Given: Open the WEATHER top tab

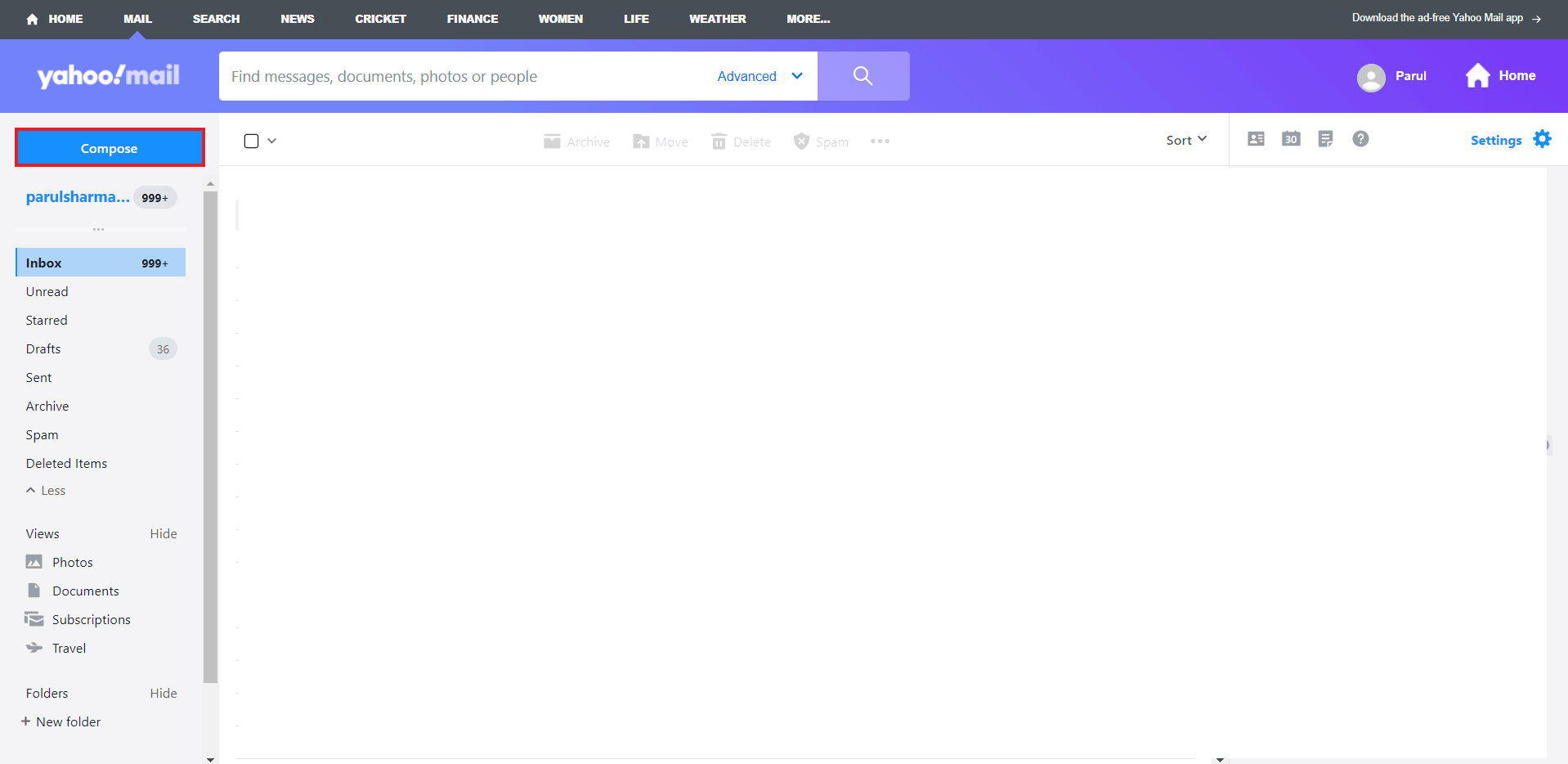Looking at the screenshot, I should (718, 19).
